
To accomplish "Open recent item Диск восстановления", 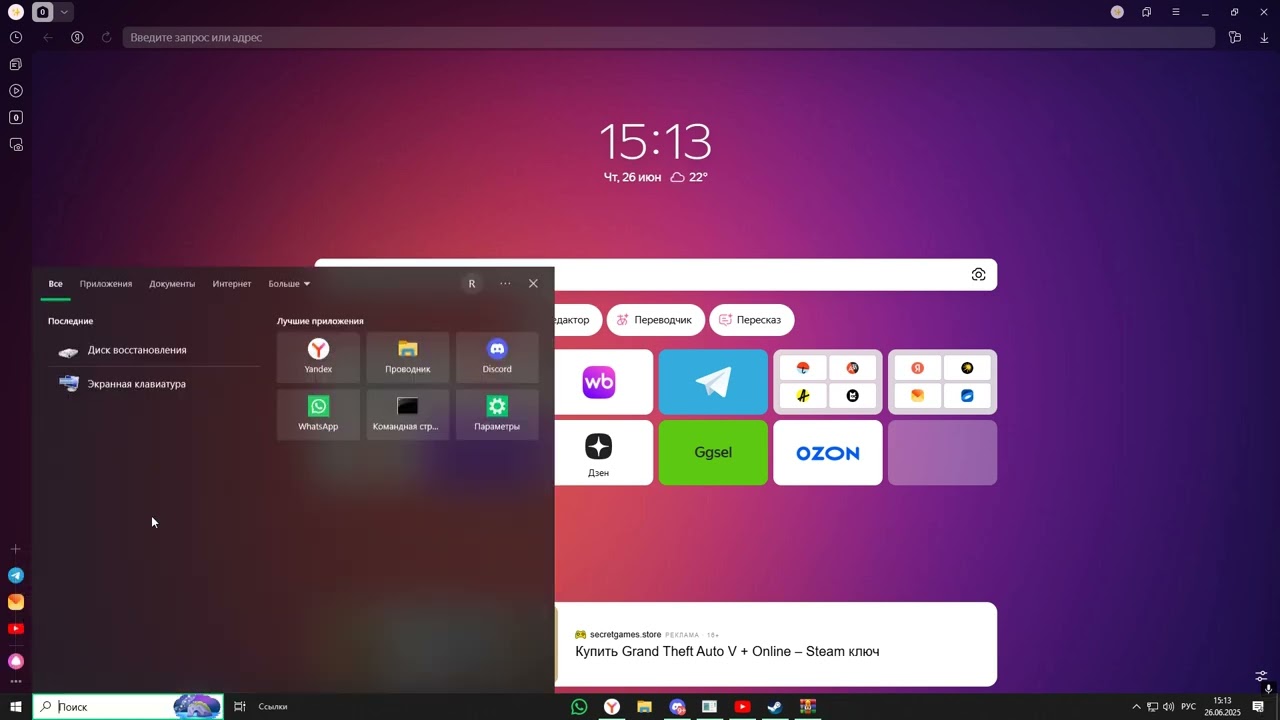I will (154, 350).
